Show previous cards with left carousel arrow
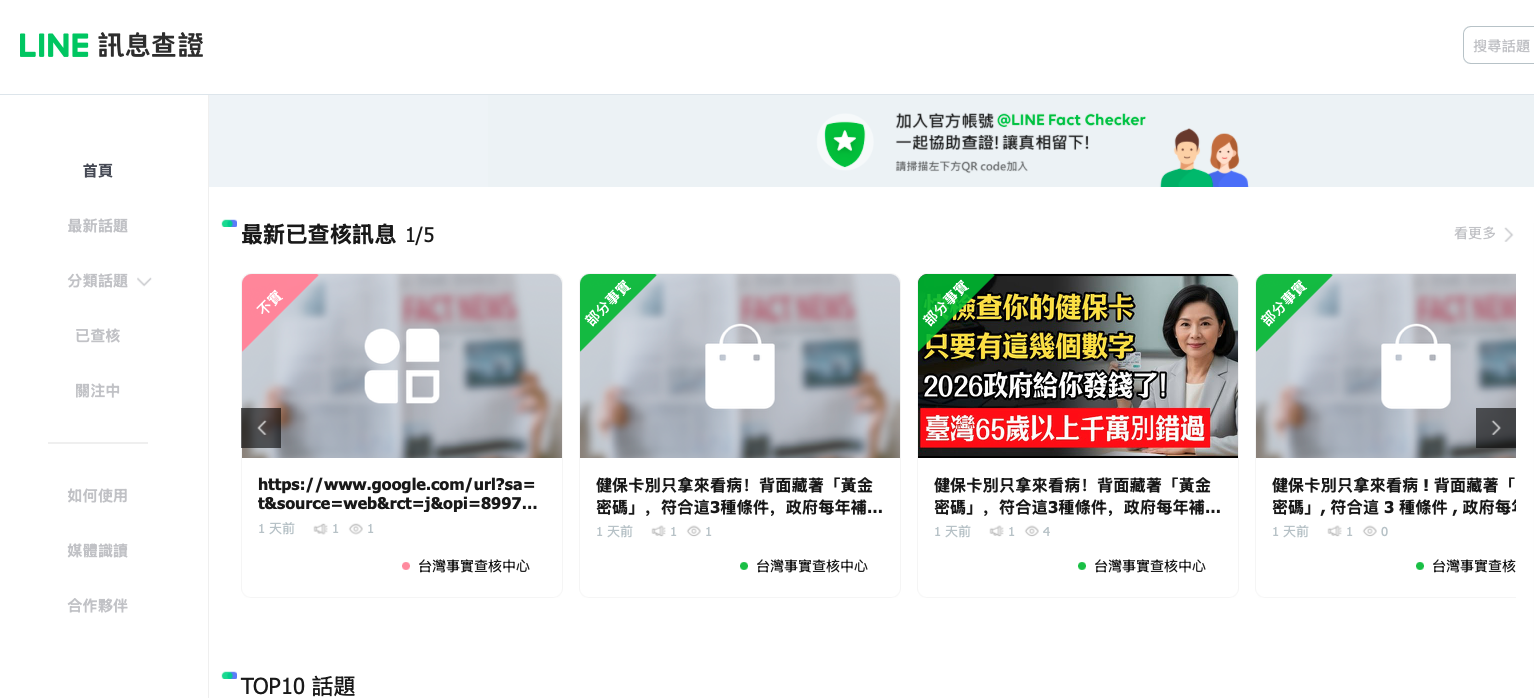Viewport: 1534px width, 698px height. click(261, 428)
